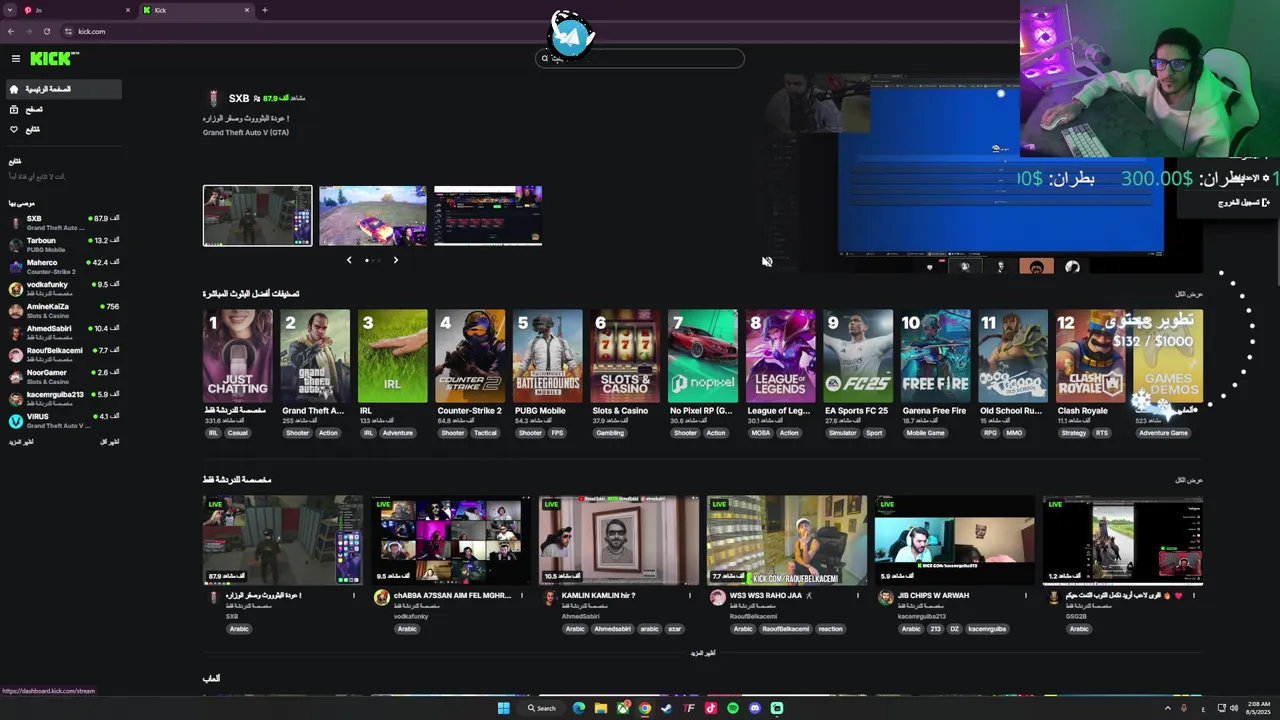1280x720 pixels.
Task: Click the Chrome icon on the taskbar
Action: tap(645, 708)
